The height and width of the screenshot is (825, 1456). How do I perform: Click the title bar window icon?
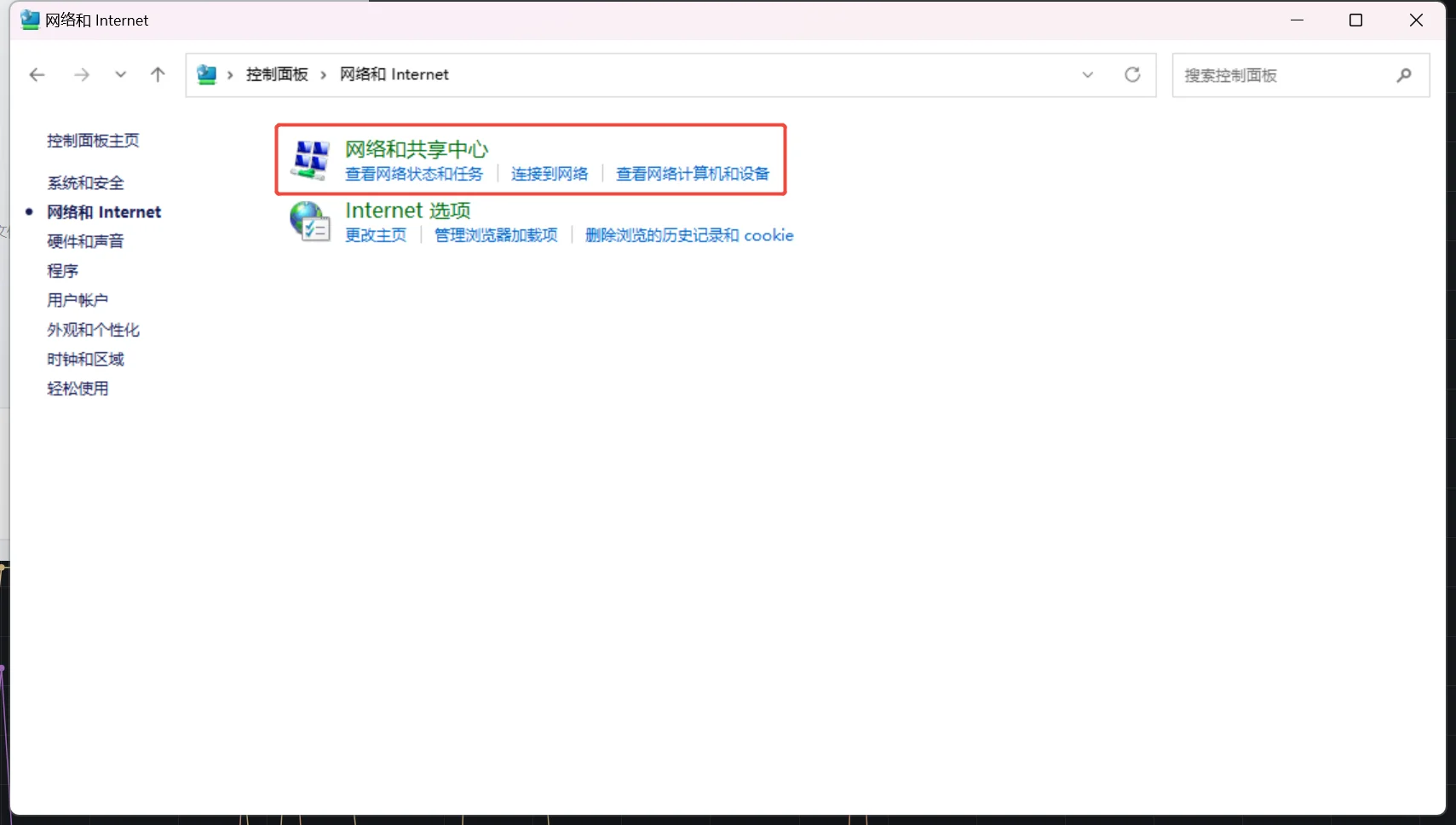(30, 20)
